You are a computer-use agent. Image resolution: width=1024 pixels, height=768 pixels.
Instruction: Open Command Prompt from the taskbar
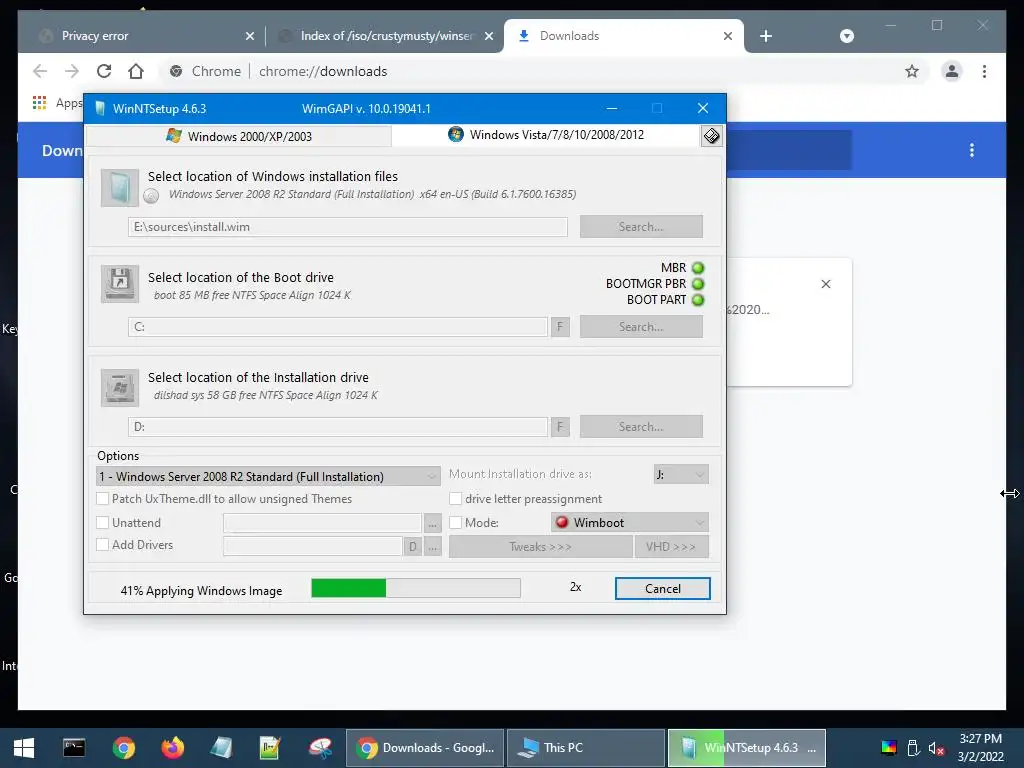74,748
